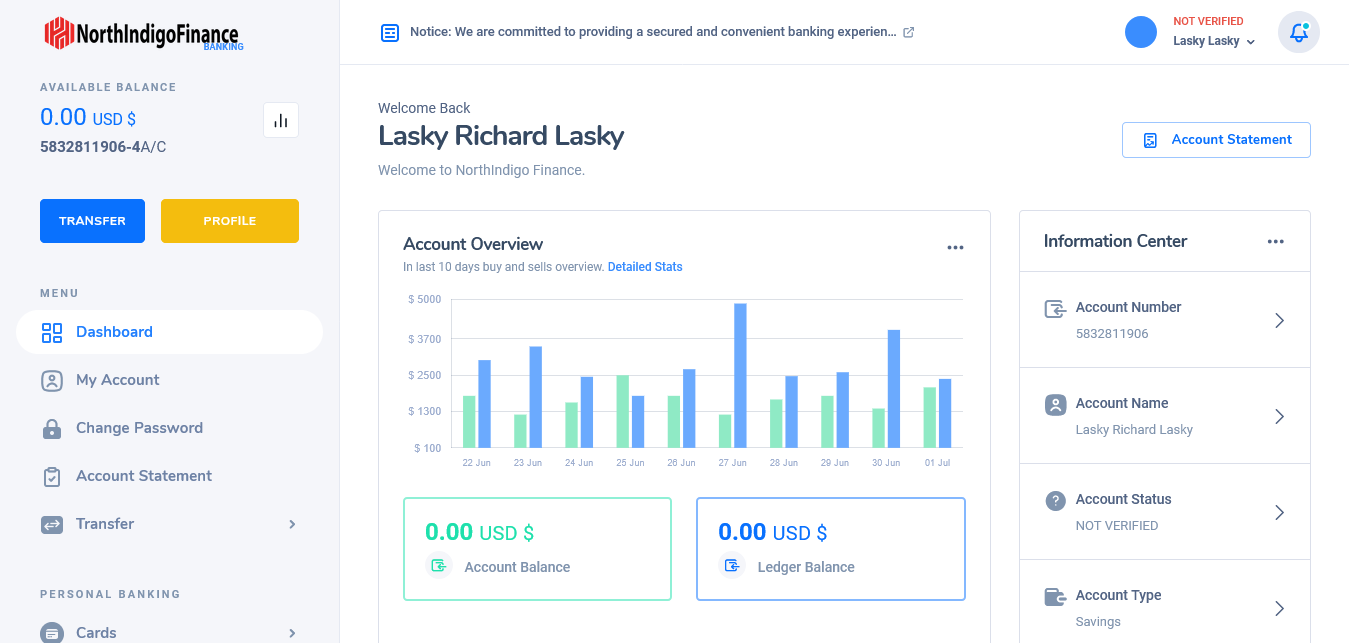Click the Account Type wallet icon
The width and height of the screenshot is (1349, 643).
[1055, 597]
